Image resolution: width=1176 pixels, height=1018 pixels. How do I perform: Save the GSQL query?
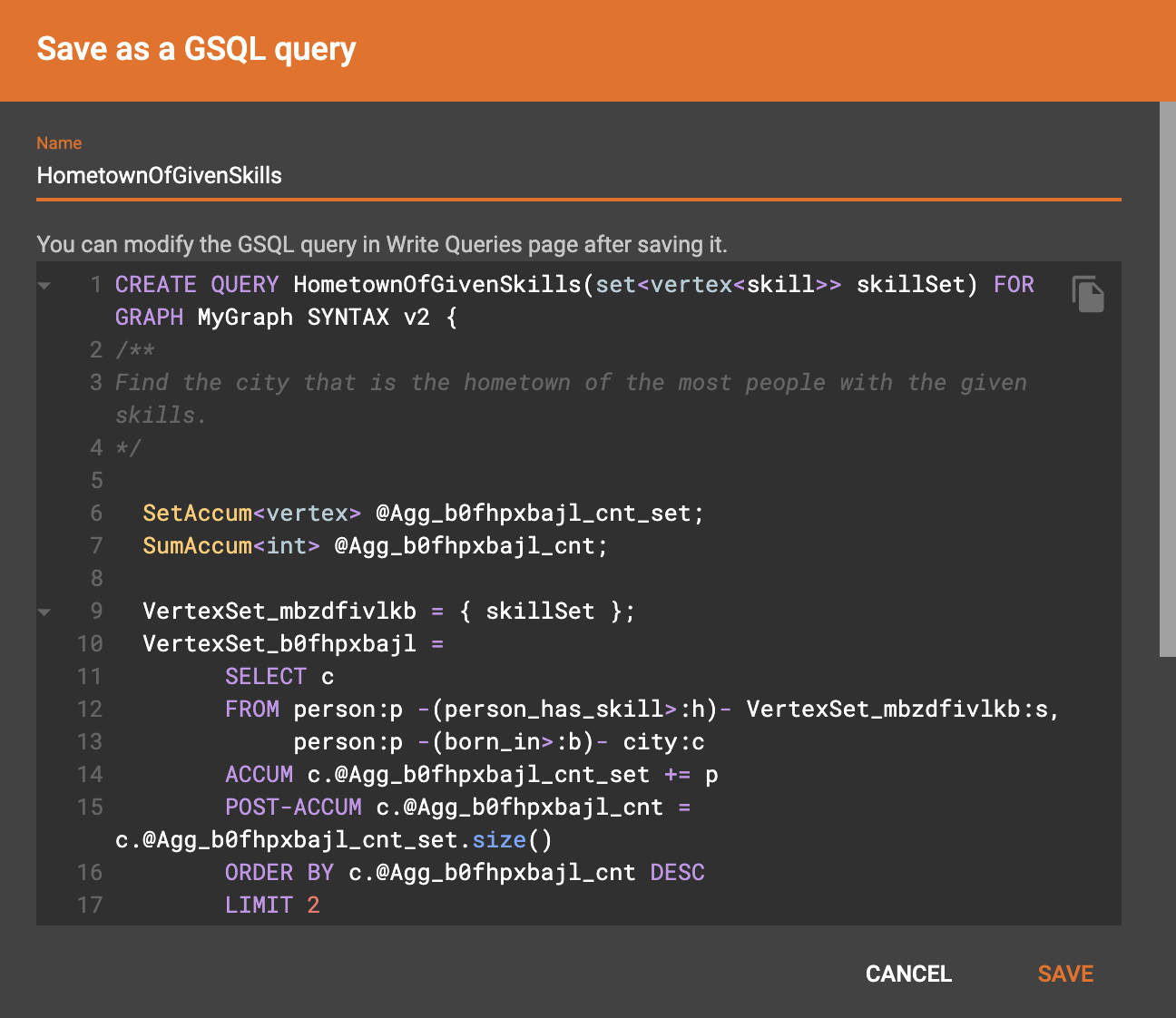coord(1064,974)
